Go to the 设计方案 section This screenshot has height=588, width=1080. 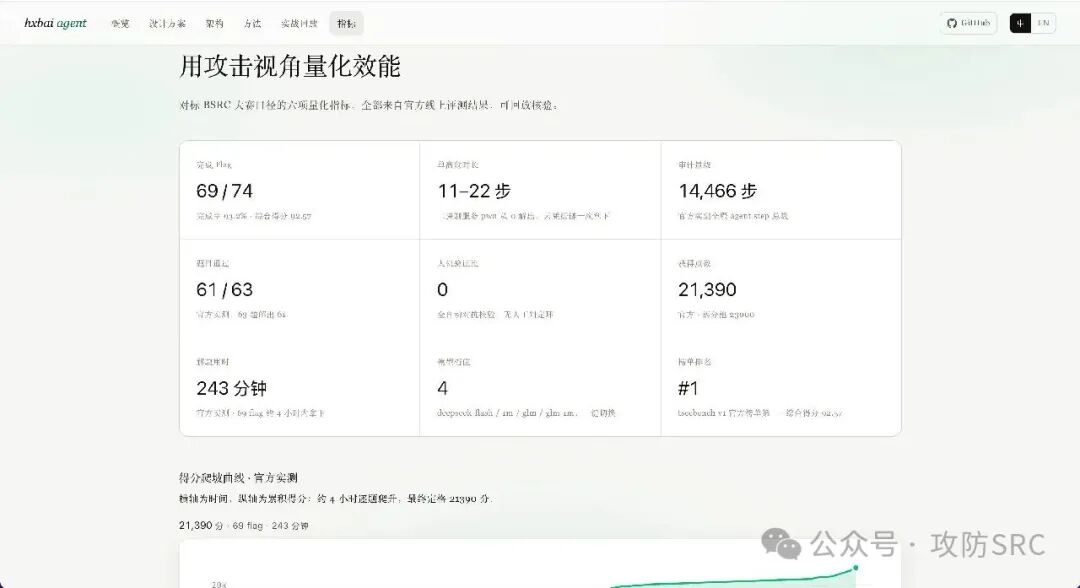pos(167,23)
